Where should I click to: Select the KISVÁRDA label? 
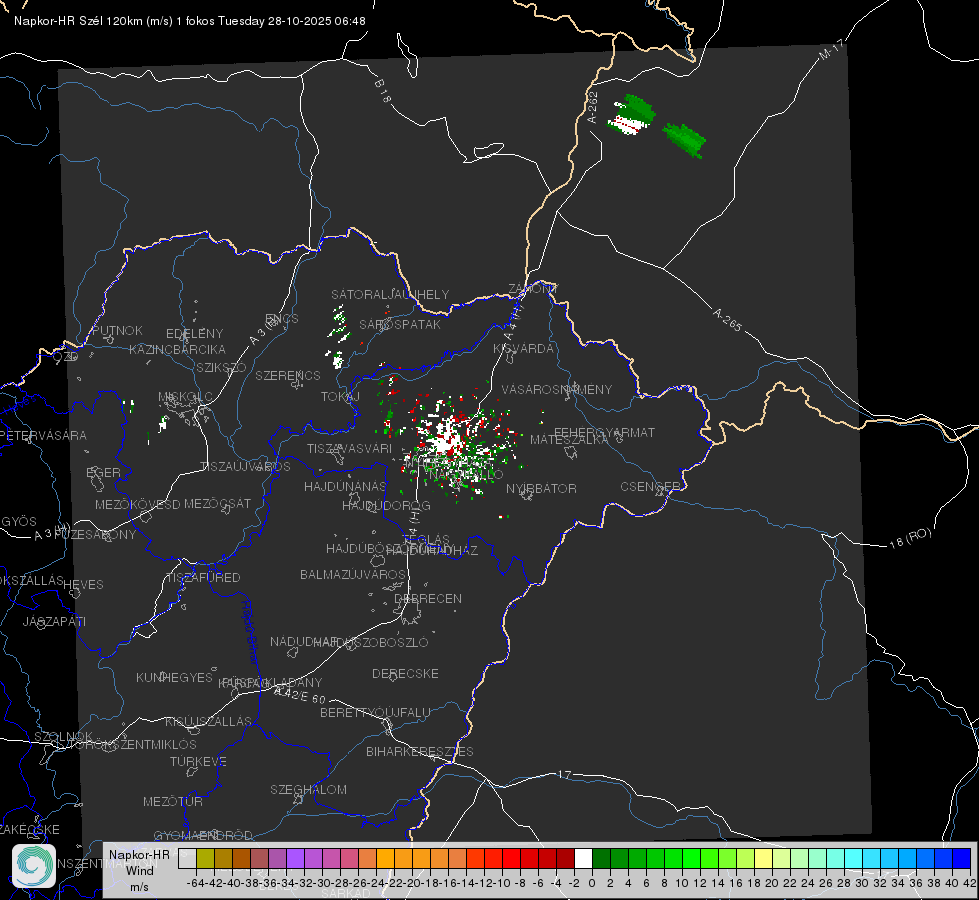523,349
